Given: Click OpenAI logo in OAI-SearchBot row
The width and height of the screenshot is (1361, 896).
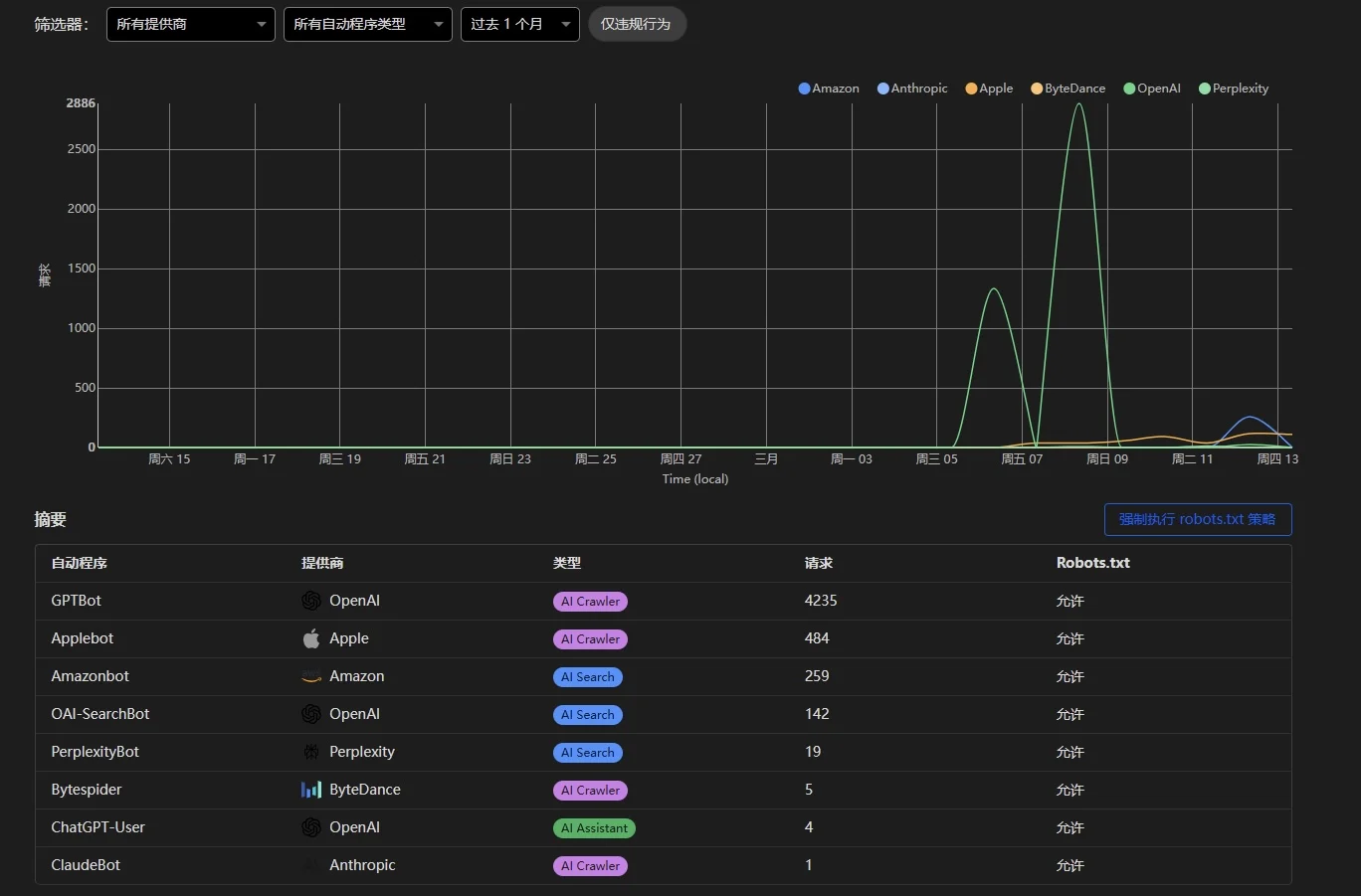Looking at the screenshot, I should [311, 714].
